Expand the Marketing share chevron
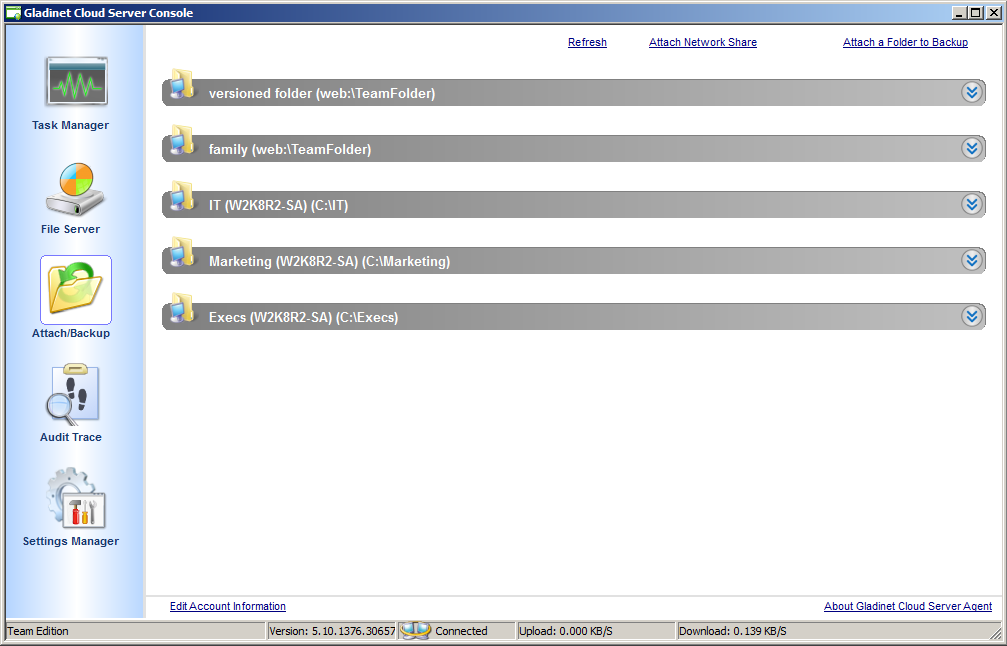This screenshot has width=1007, height=646. click(x=972, y=260)
